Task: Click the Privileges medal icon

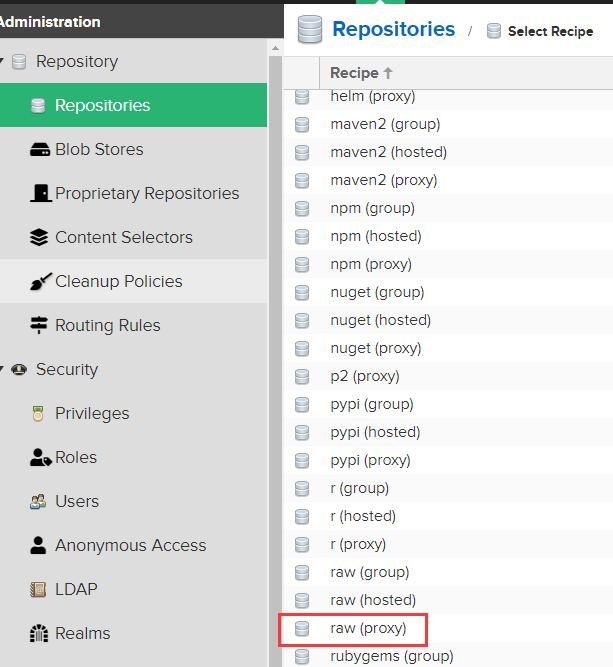Action: [39, 413]
